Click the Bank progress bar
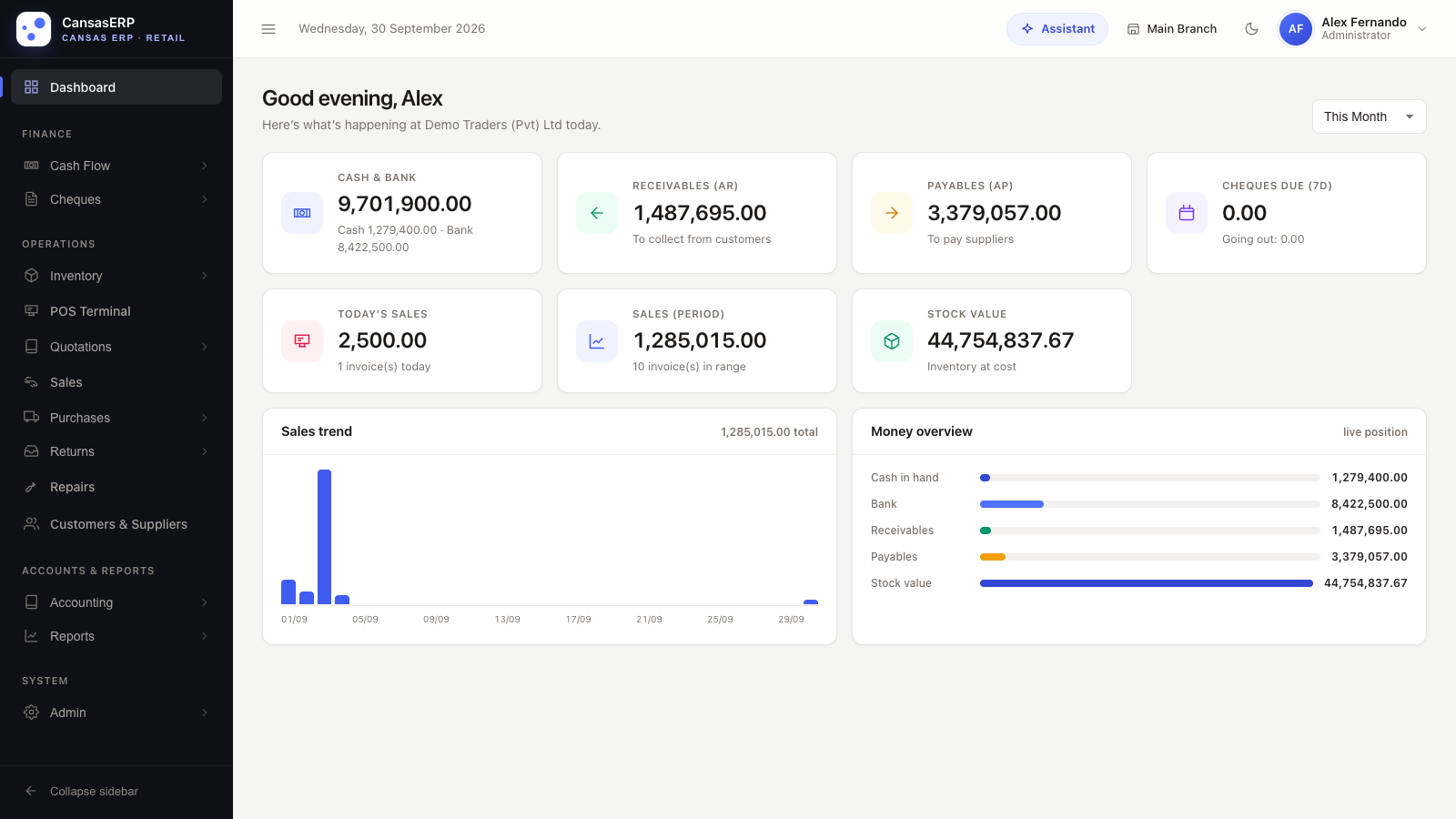This screenshot has width=1456, height=819. (1149, 504)
